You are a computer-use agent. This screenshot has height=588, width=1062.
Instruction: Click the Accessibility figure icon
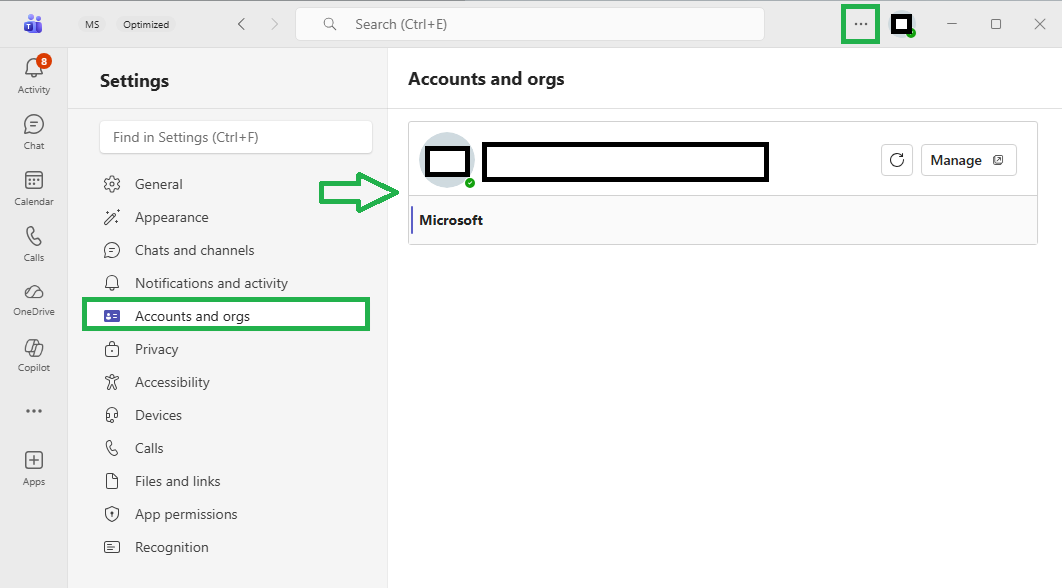point(112,382)
